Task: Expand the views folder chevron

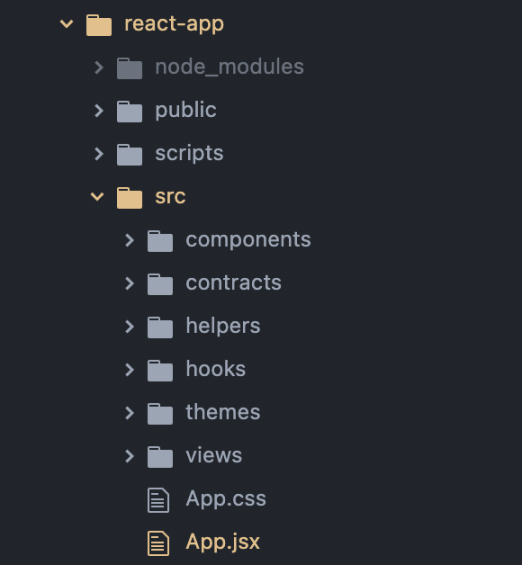Action: coord(129,456)
